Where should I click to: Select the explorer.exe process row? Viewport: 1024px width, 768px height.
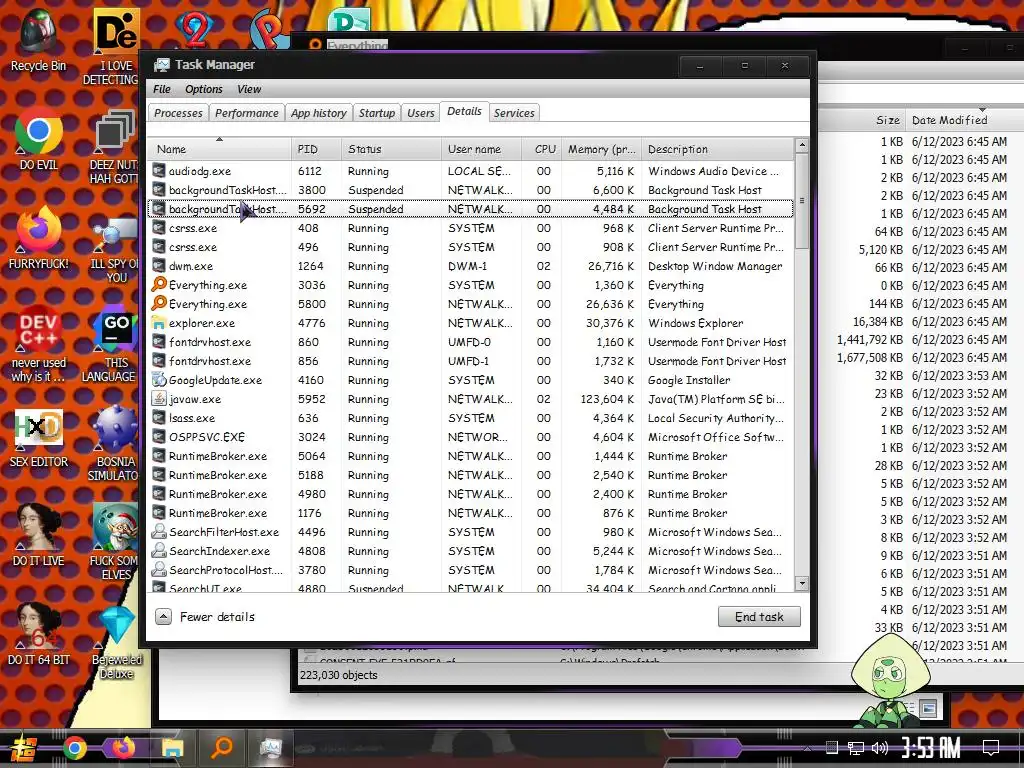point(471,323)
